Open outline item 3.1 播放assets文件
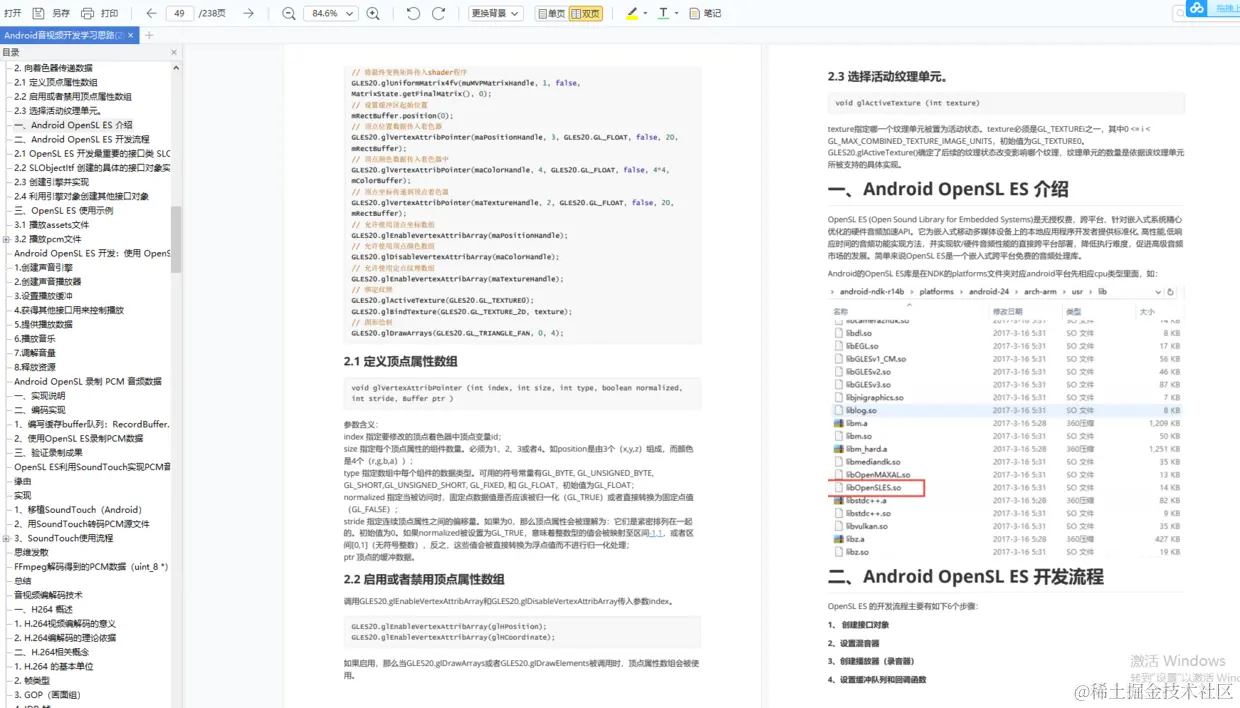The height and width of the screenshot is (708, 1240). [51, 225]
